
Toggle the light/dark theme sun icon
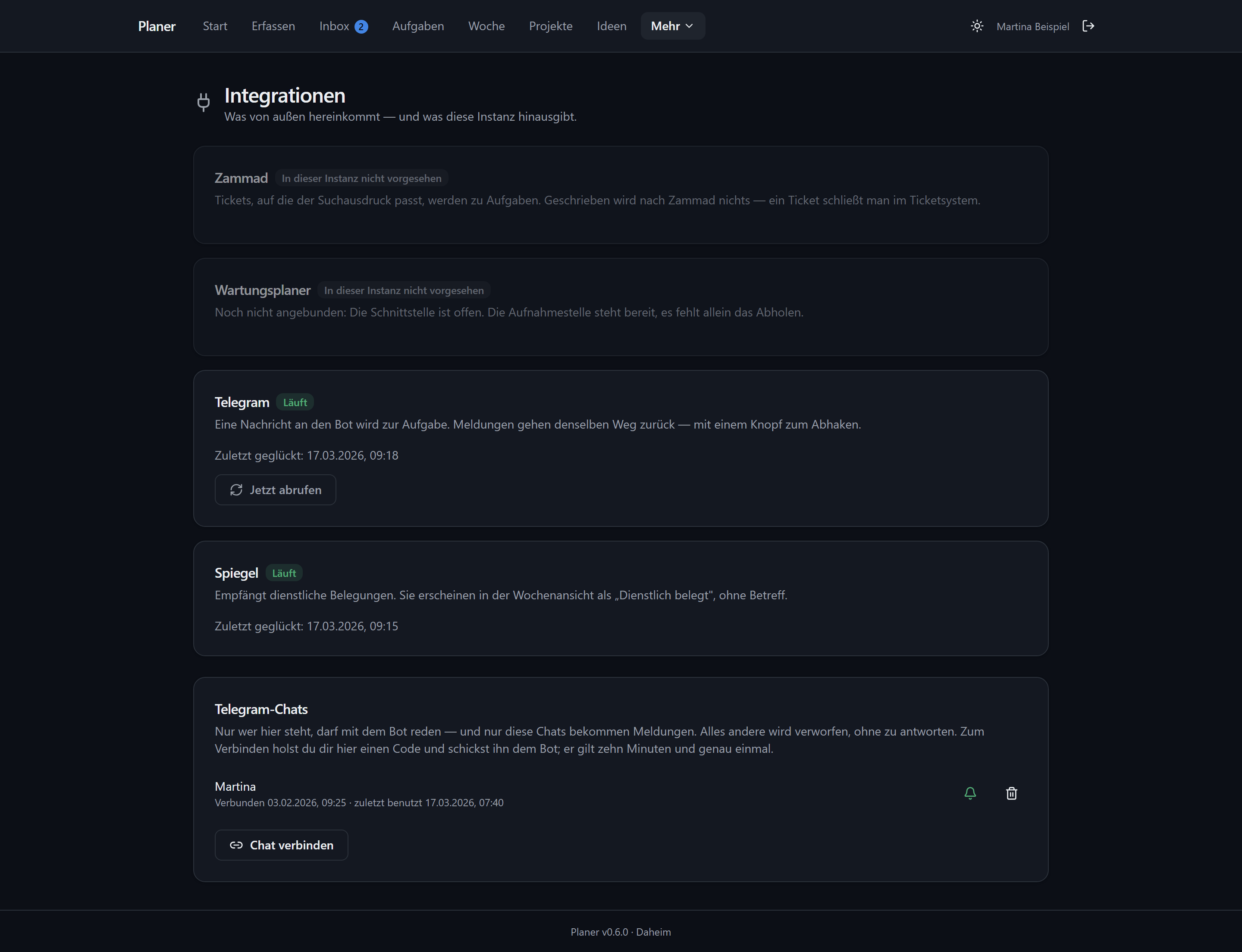pyautogui.click(x=977, y=26)
